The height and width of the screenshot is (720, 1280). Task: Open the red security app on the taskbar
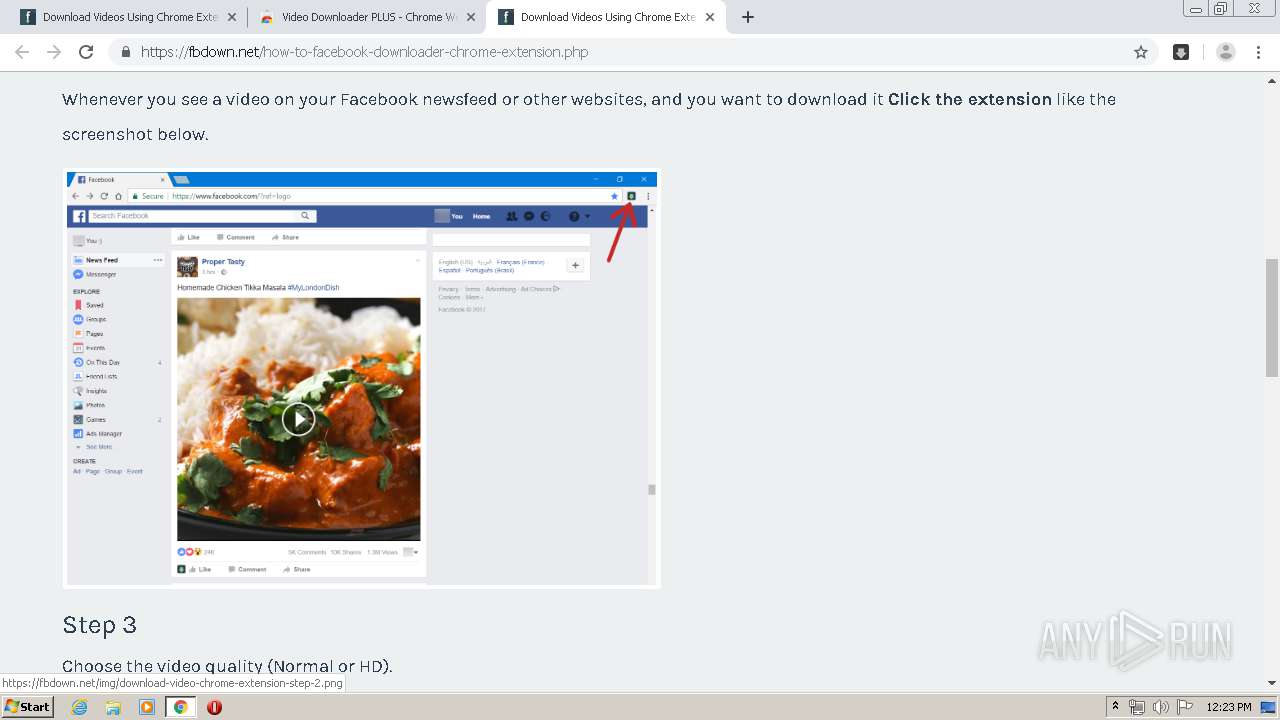point(214,707)
